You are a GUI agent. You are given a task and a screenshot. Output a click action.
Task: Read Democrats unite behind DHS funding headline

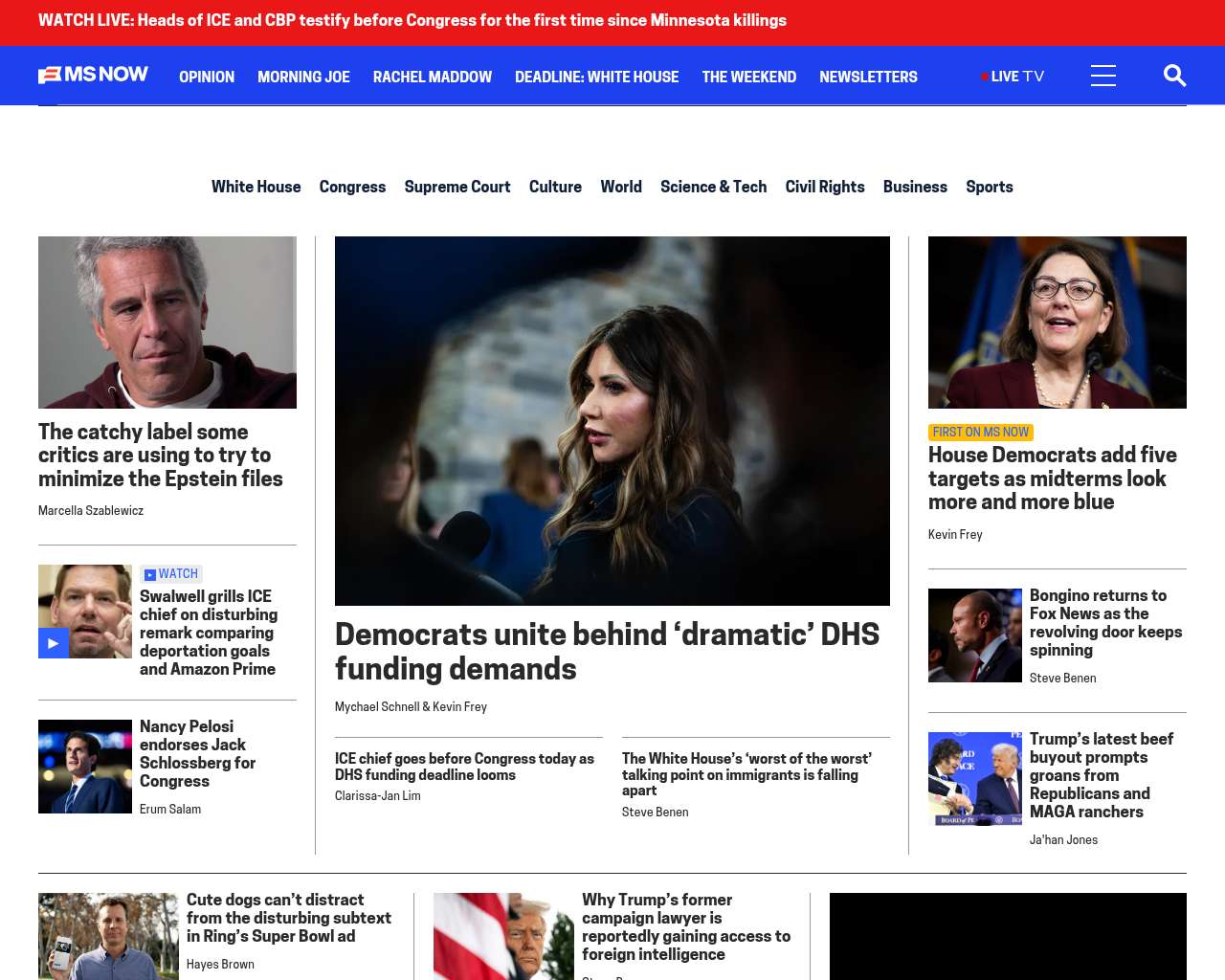[607, 652]
